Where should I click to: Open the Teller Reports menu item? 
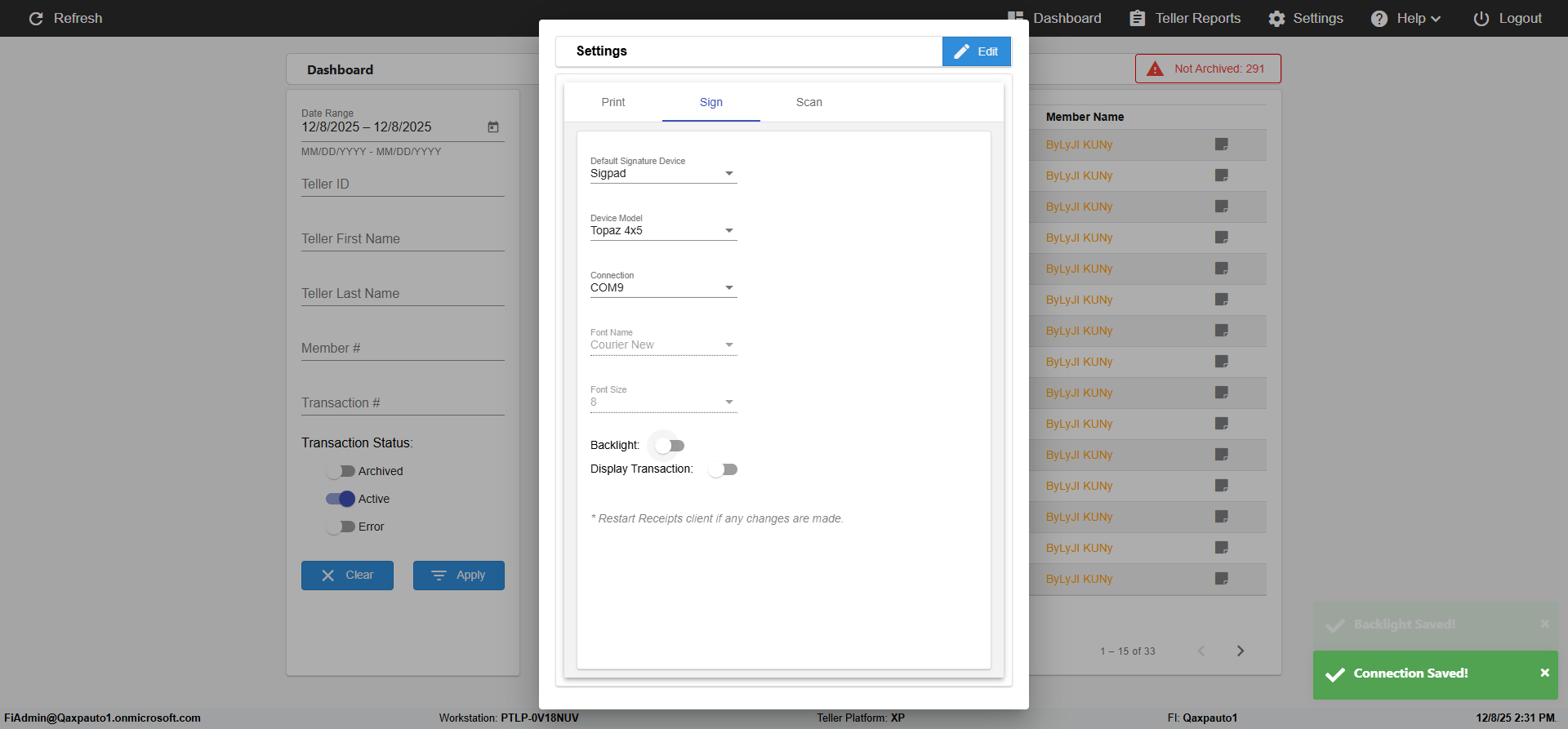[1185, 18]
